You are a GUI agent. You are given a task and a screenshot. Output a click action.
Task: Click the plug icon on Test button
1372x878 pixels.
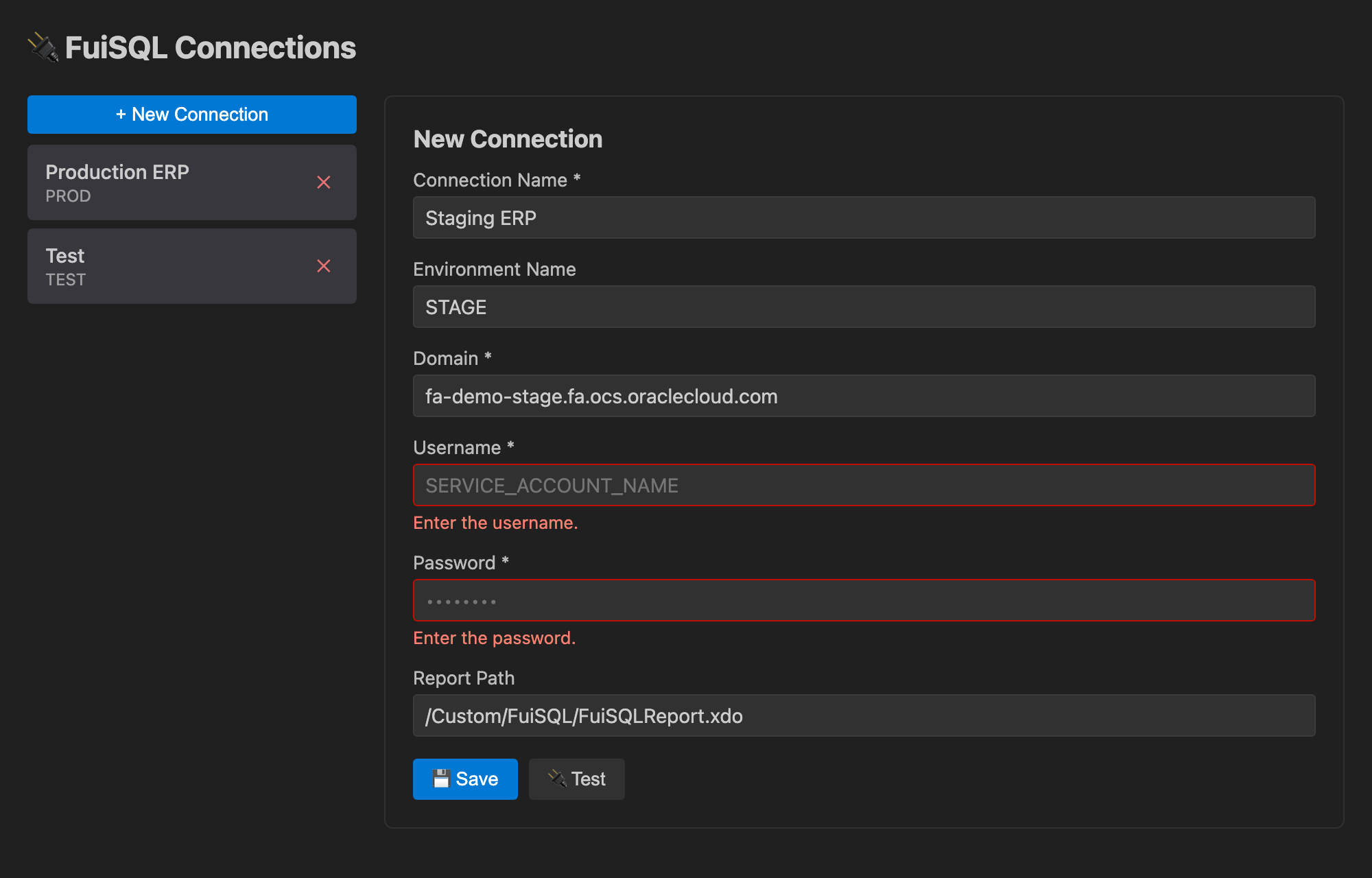[x=557, y=779]
